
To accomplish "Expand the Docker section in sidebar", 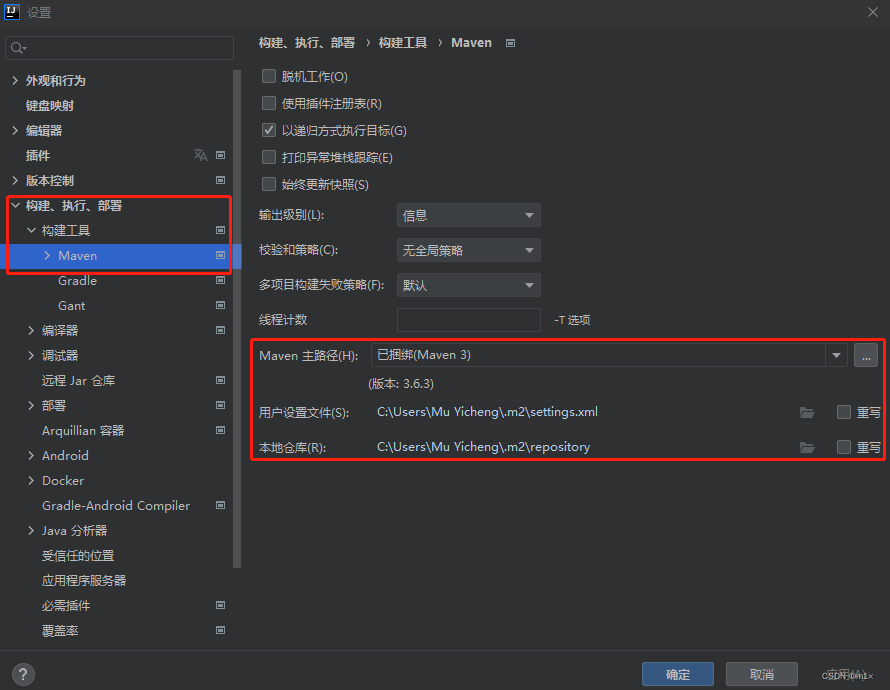I will [30, 480].
